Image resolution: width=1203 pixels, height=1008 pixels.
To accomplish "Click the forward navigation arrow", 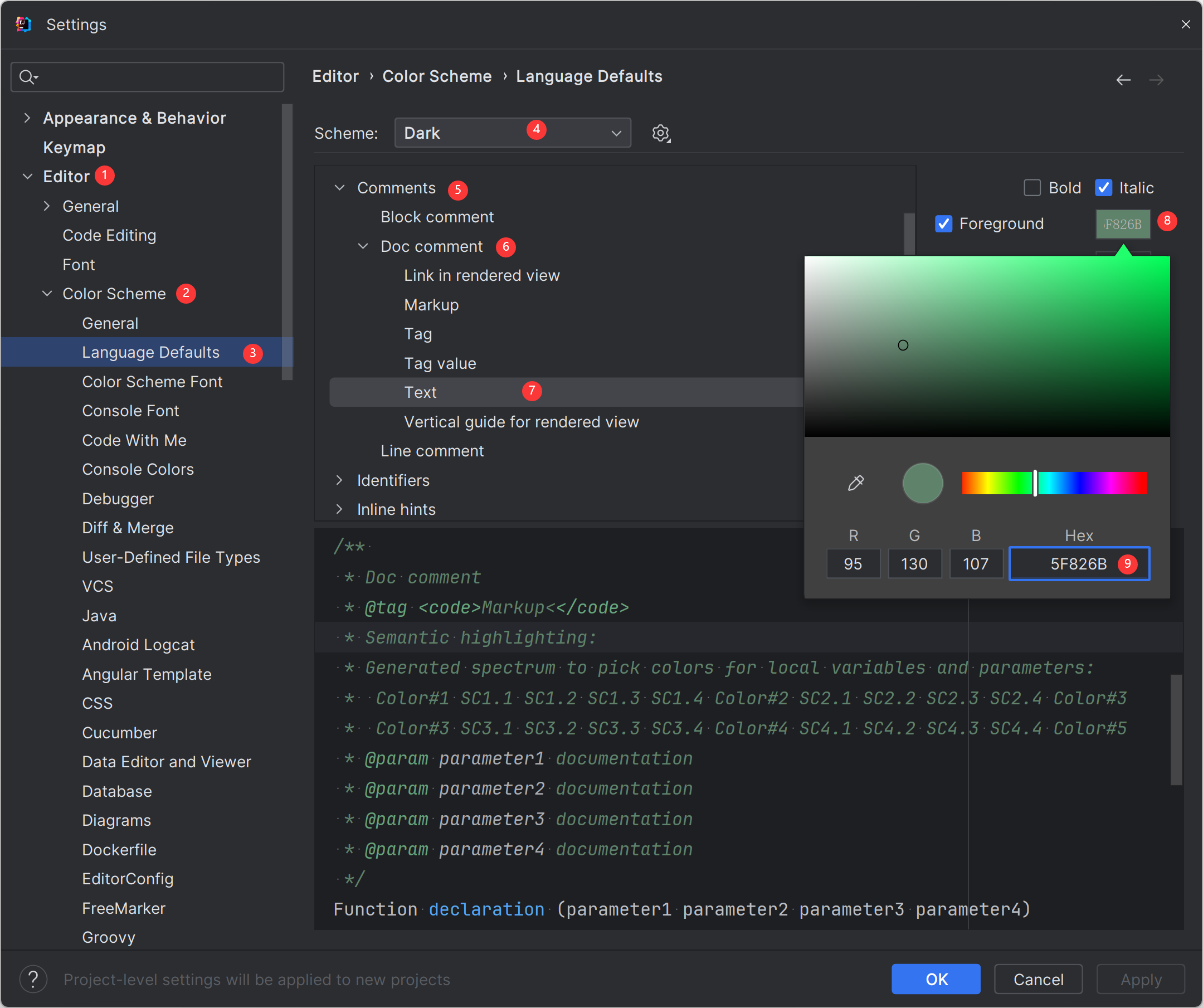I will pos(1156,80).
